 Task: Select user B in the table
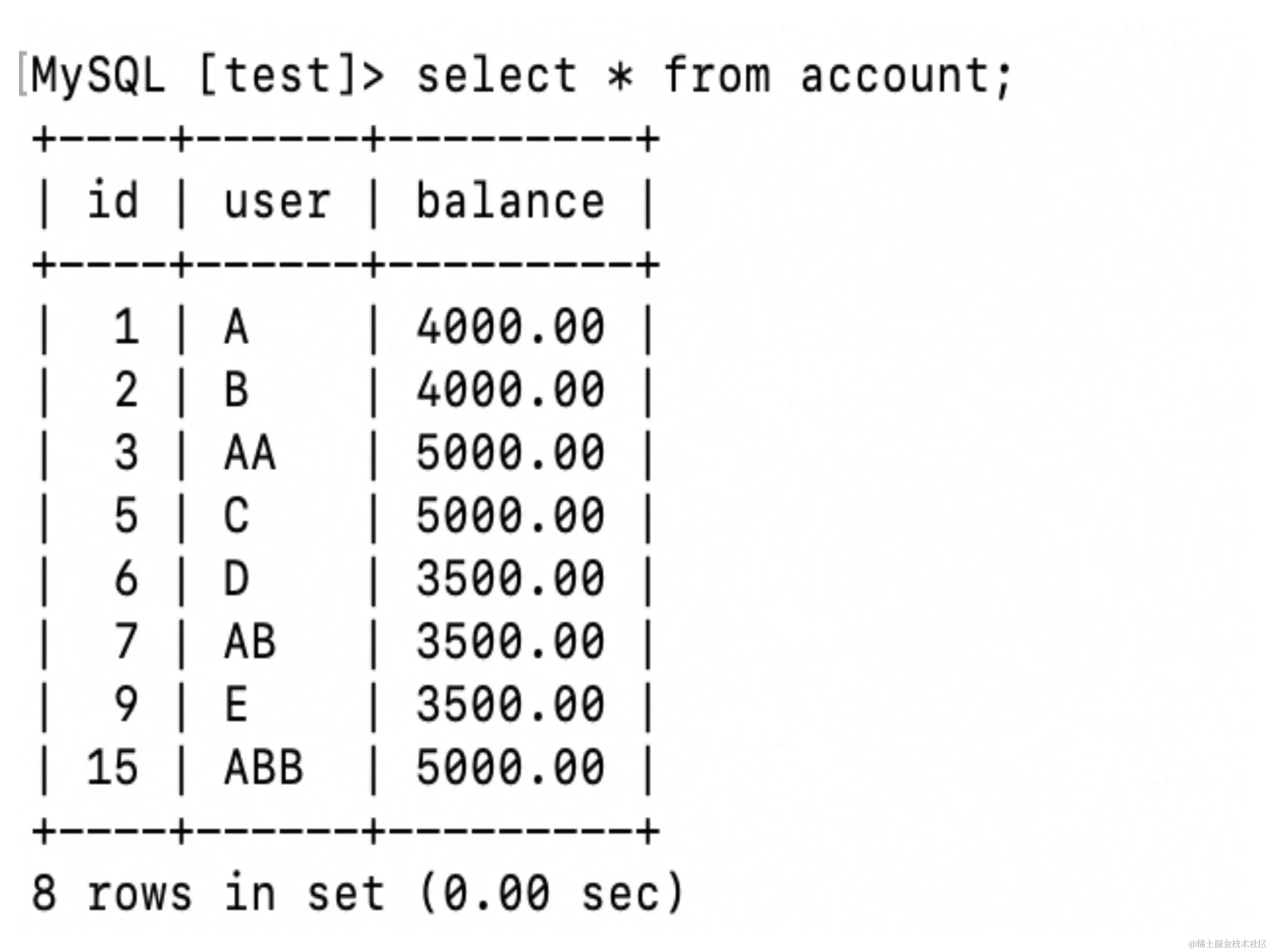tap(236, 390)
